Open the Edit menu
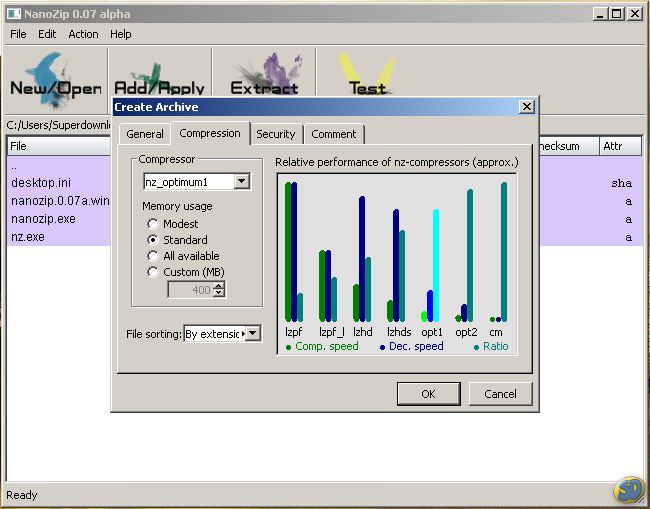Screen dimensions: 650x509 (47, 34)
